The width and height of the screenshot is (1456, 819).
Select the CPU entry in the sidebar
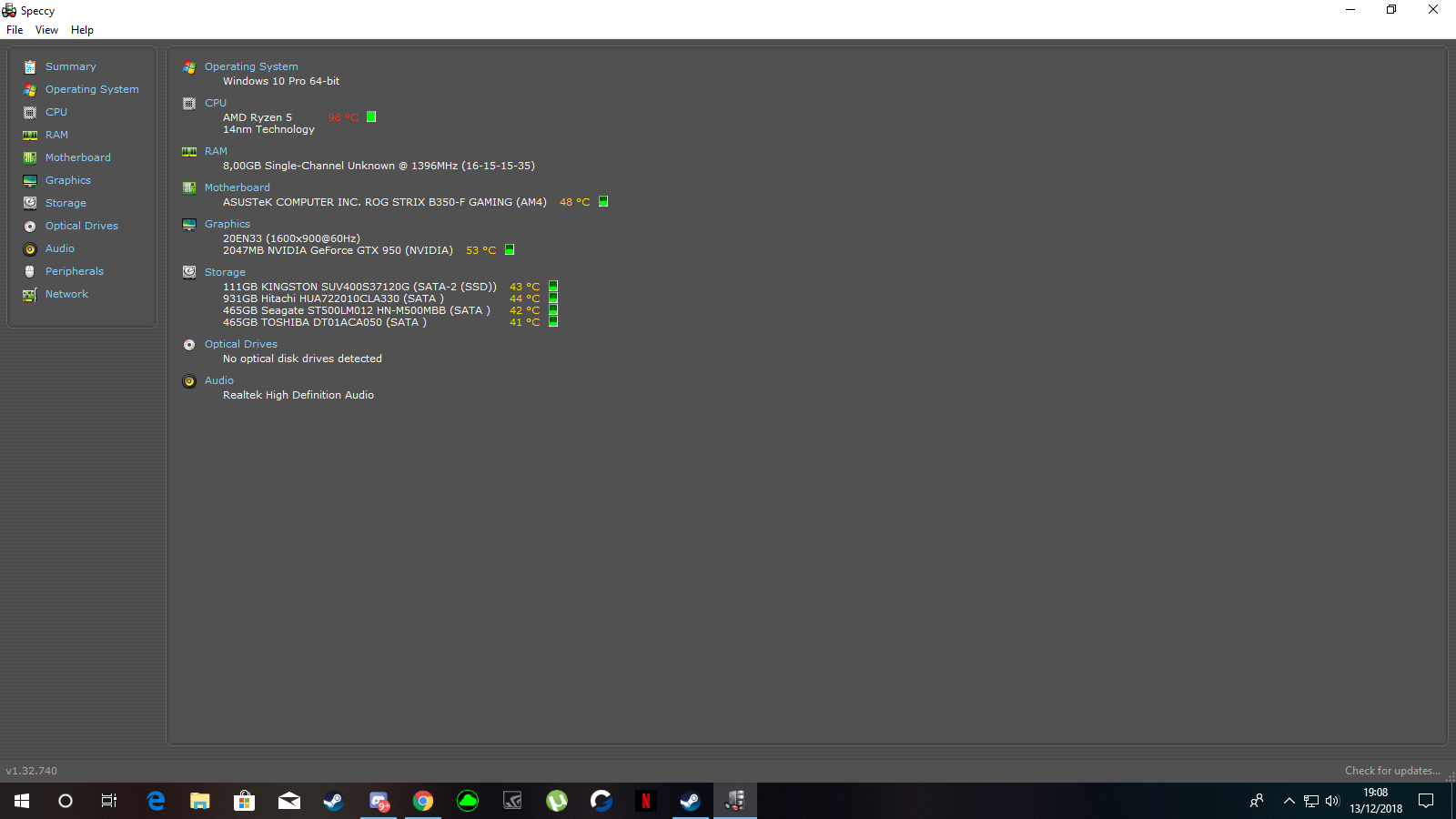coord(56,112)
